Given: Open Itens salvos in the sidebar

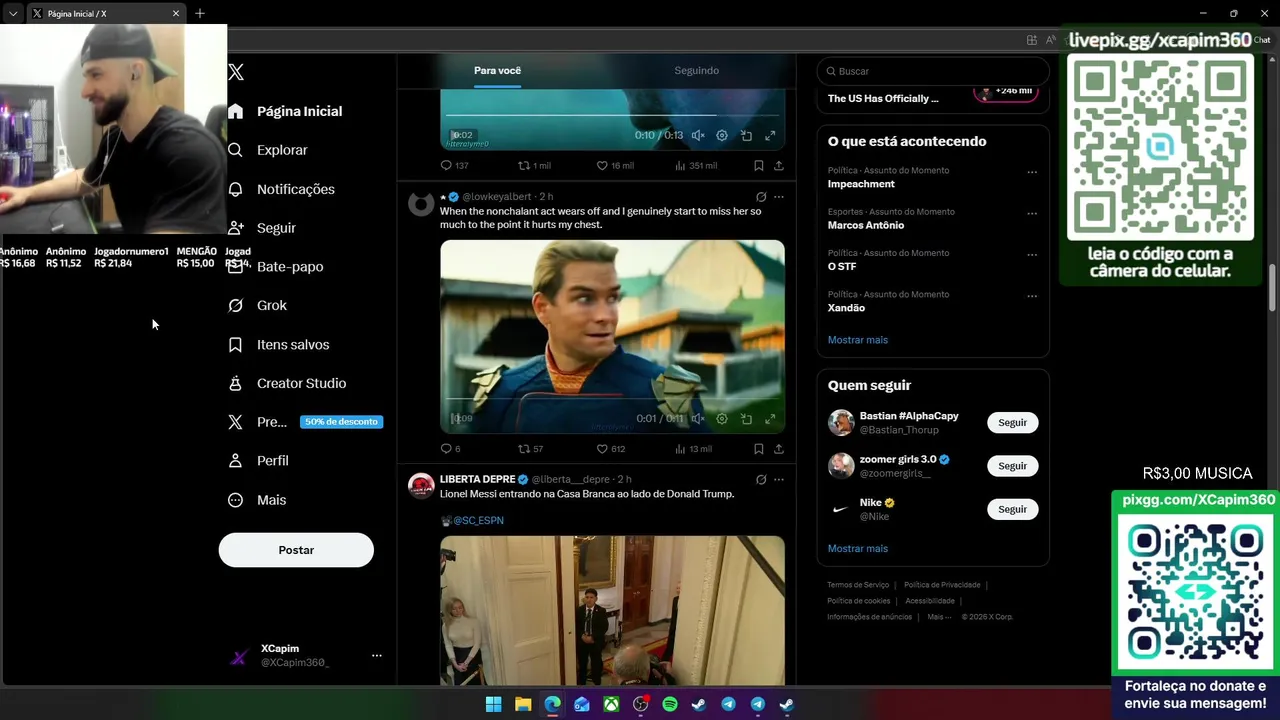Looking at the screenshot, I should coord(279,344).
